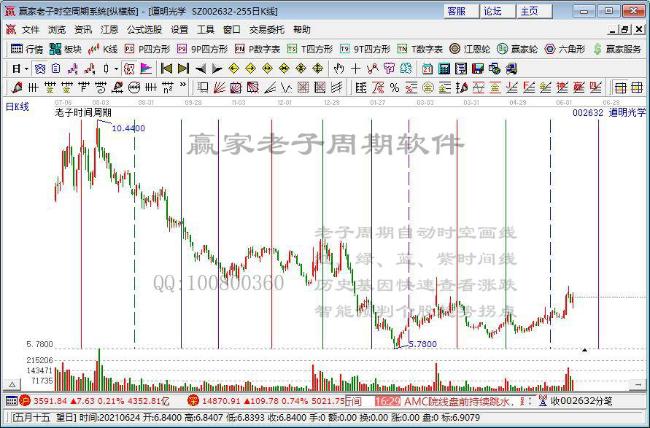650x428 pixels.
Task: Click the red pencil drawing icon
Action: tap(17, 88)
